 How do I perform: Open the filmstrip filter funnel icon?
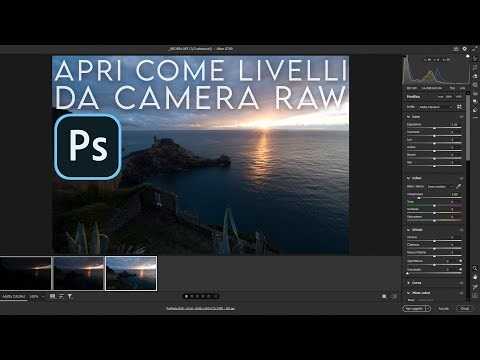[x=70, y=296]
